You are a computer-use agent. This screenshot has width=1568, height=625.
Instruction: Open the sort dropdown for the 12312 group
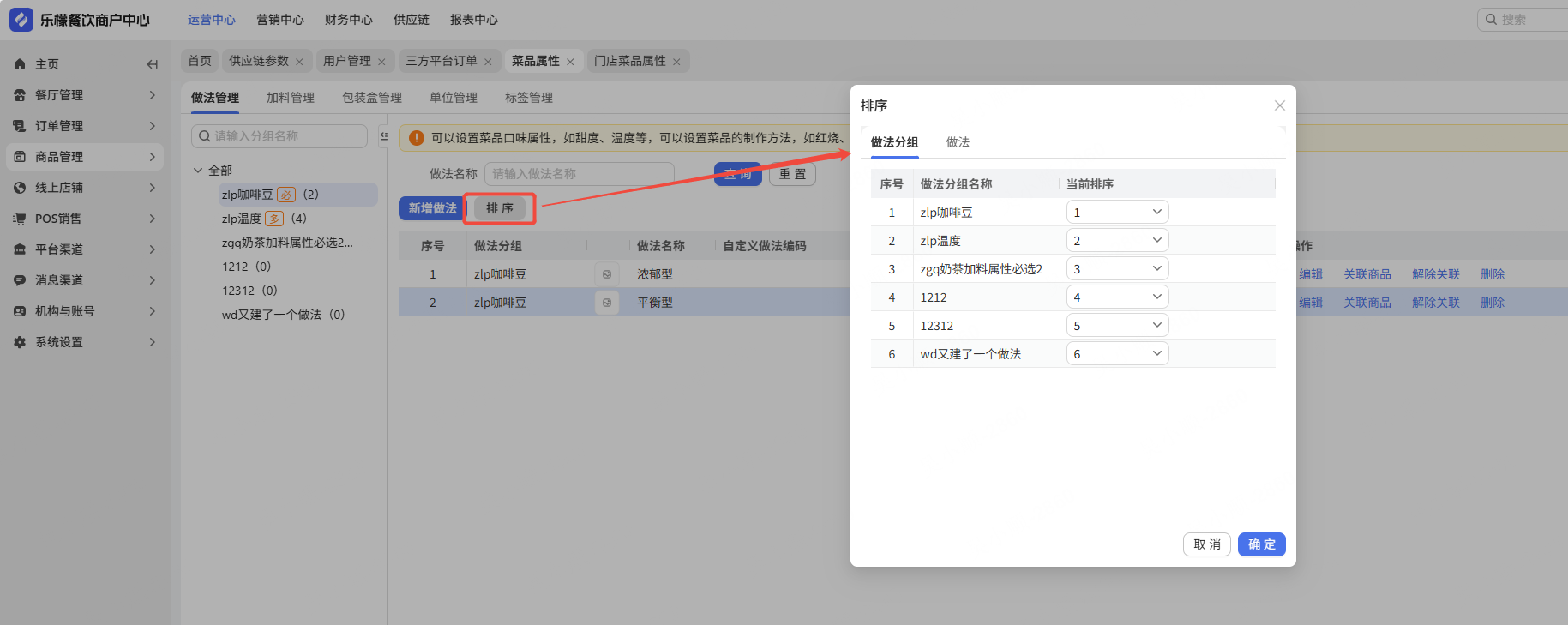coord(1117,325)
